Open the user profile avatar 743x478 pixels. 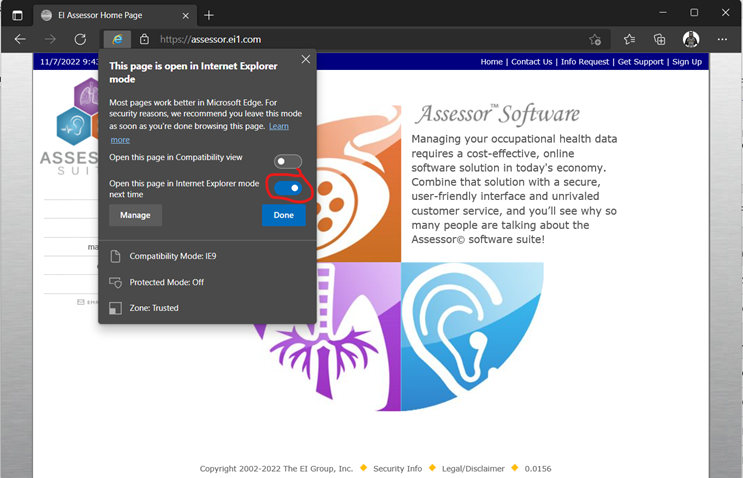click(691, 39)
